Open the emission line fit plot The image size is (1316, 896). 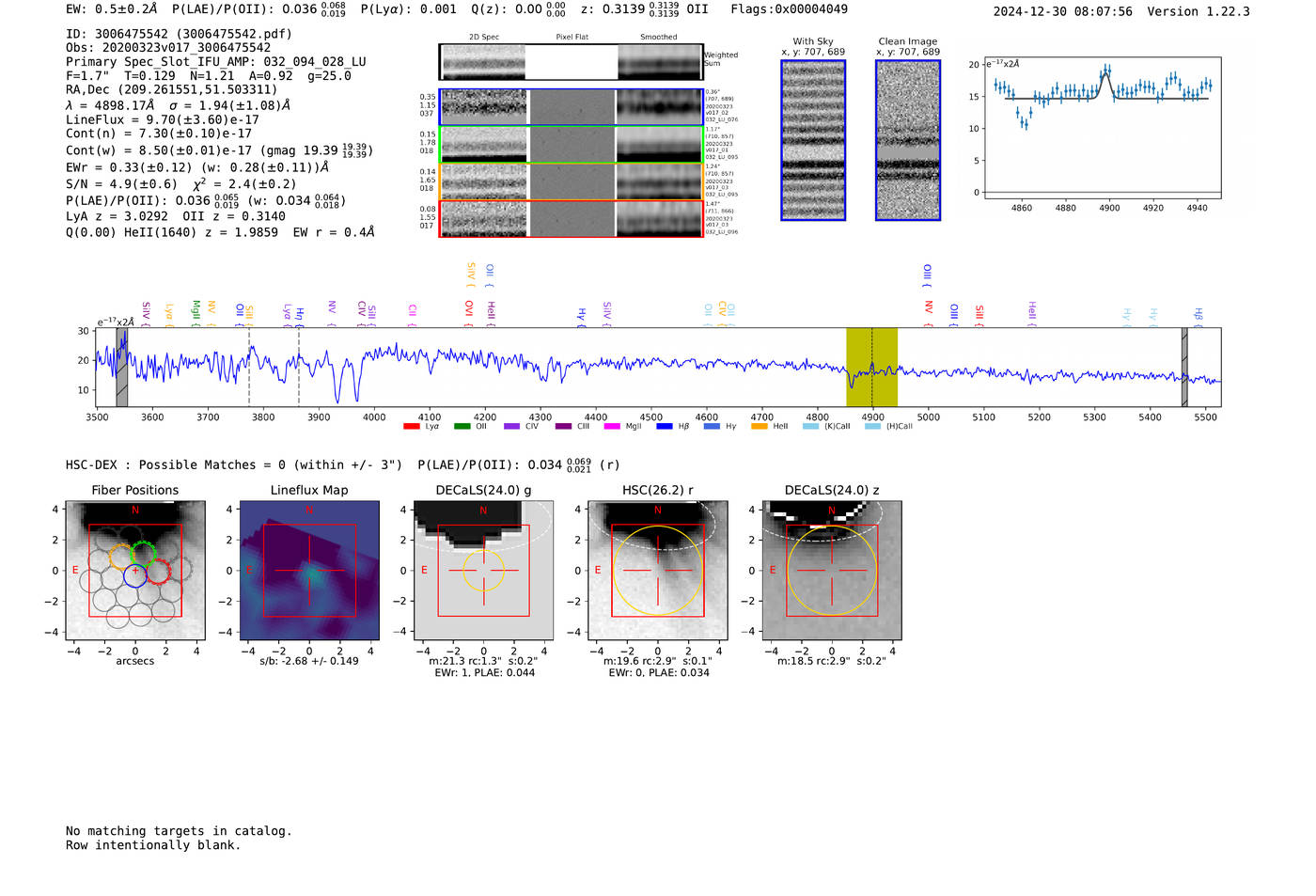coord(1102,128)
